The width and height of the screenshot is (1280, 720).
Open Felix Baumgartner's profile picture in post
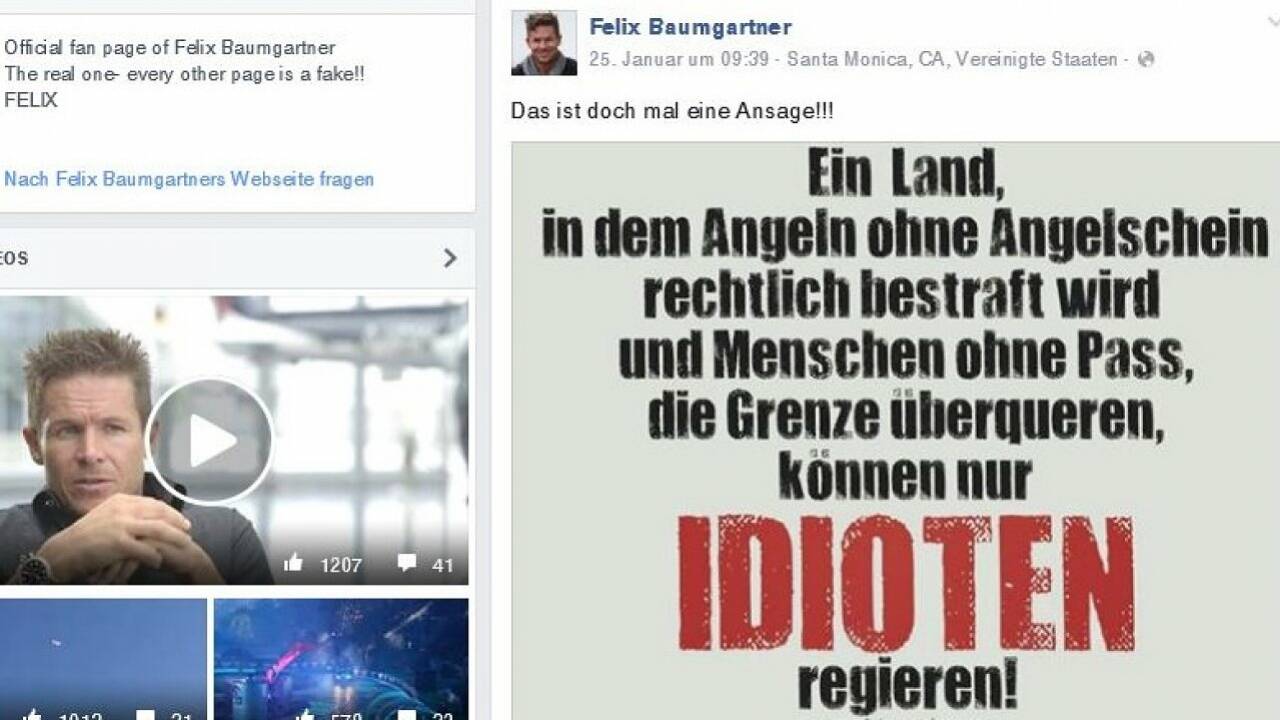(x=544, y=43)
